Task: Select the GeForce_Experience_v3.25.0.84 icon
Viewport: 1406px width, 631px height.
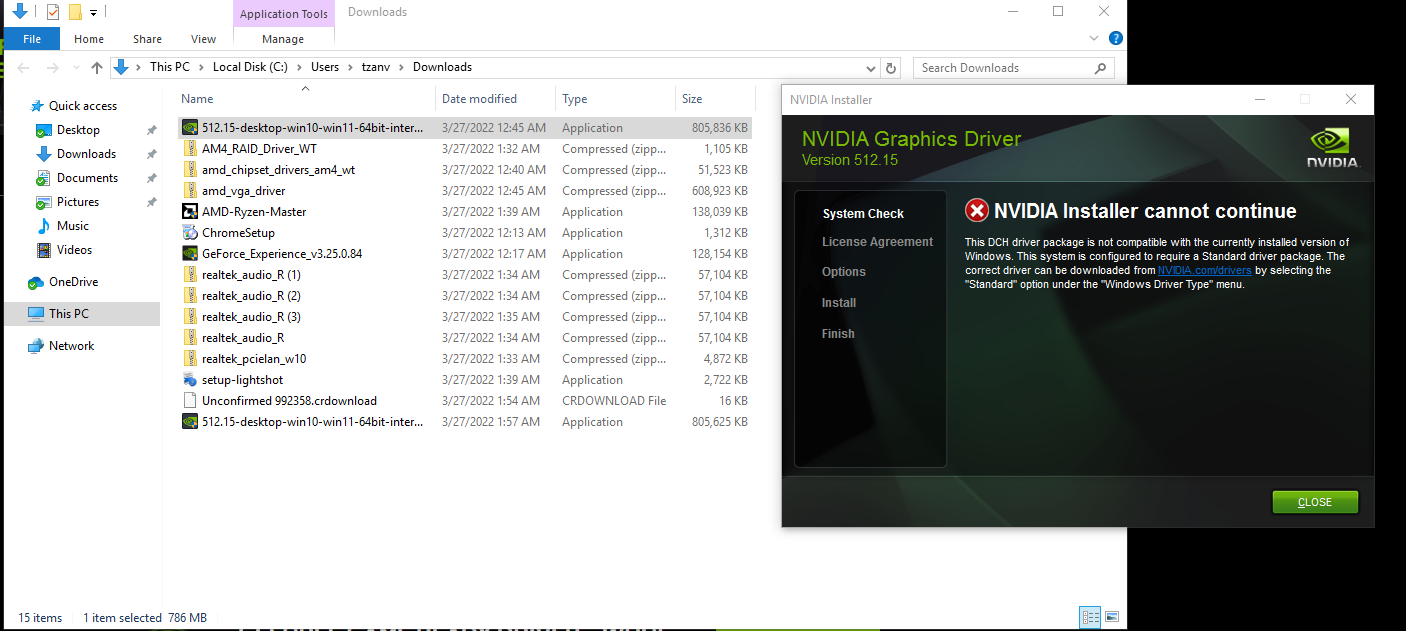Action: click(190, 254)
